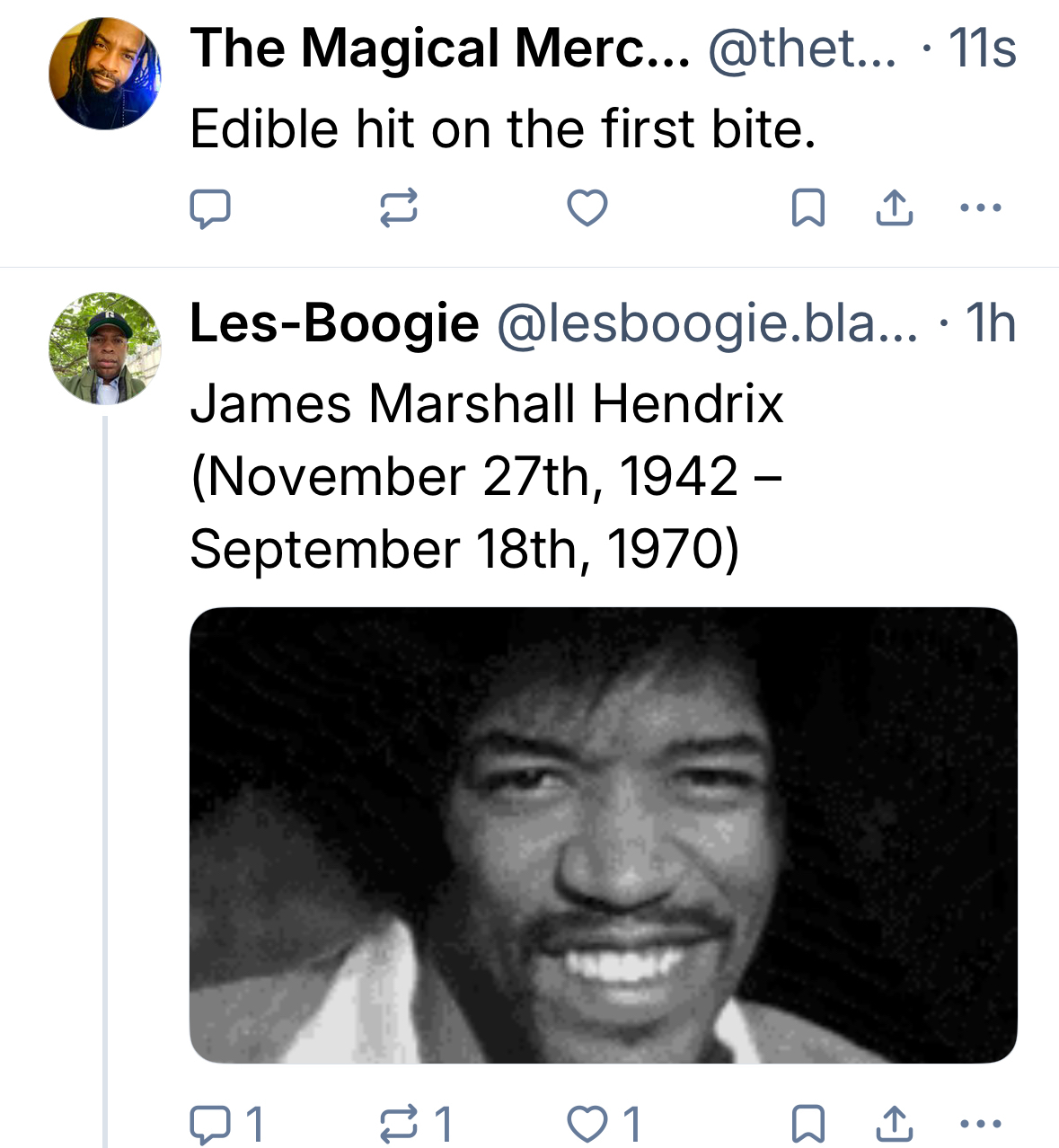
Task: Open the Les-Boogie display name link
Action: [334, 322]
